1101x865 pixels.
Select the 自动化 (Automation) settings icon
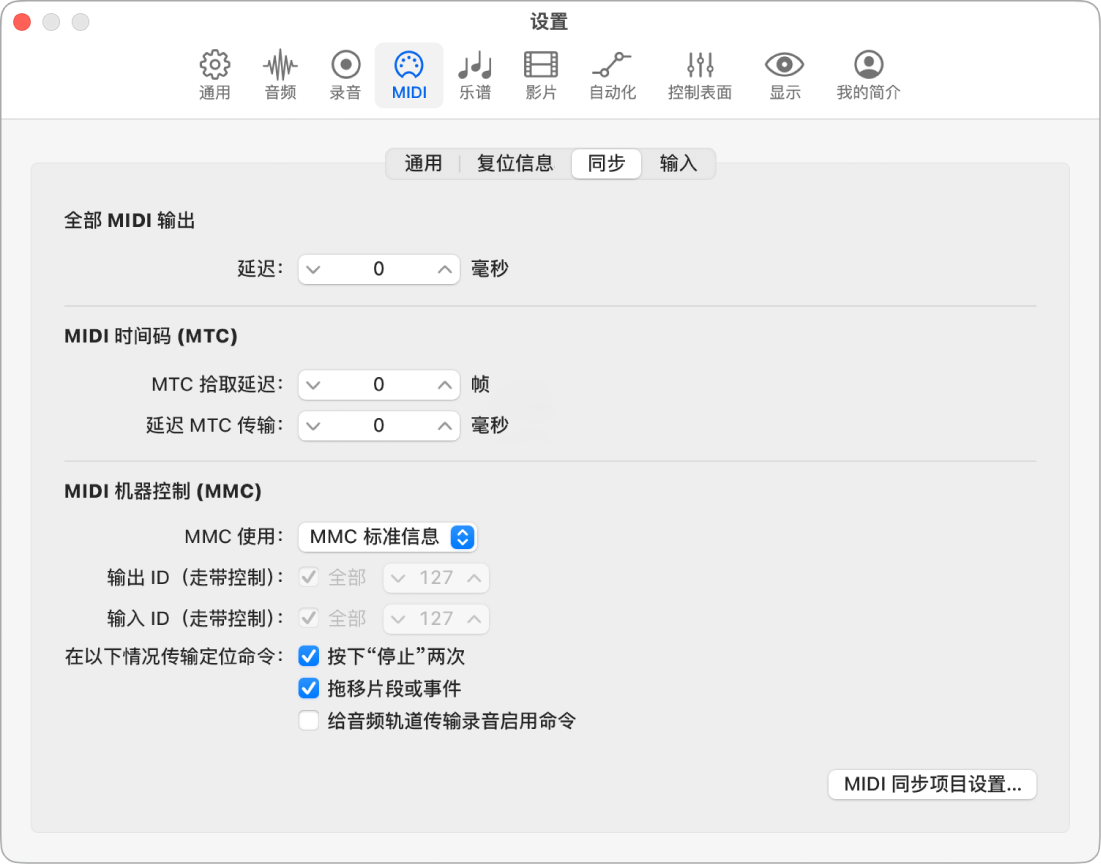point(612,75)
